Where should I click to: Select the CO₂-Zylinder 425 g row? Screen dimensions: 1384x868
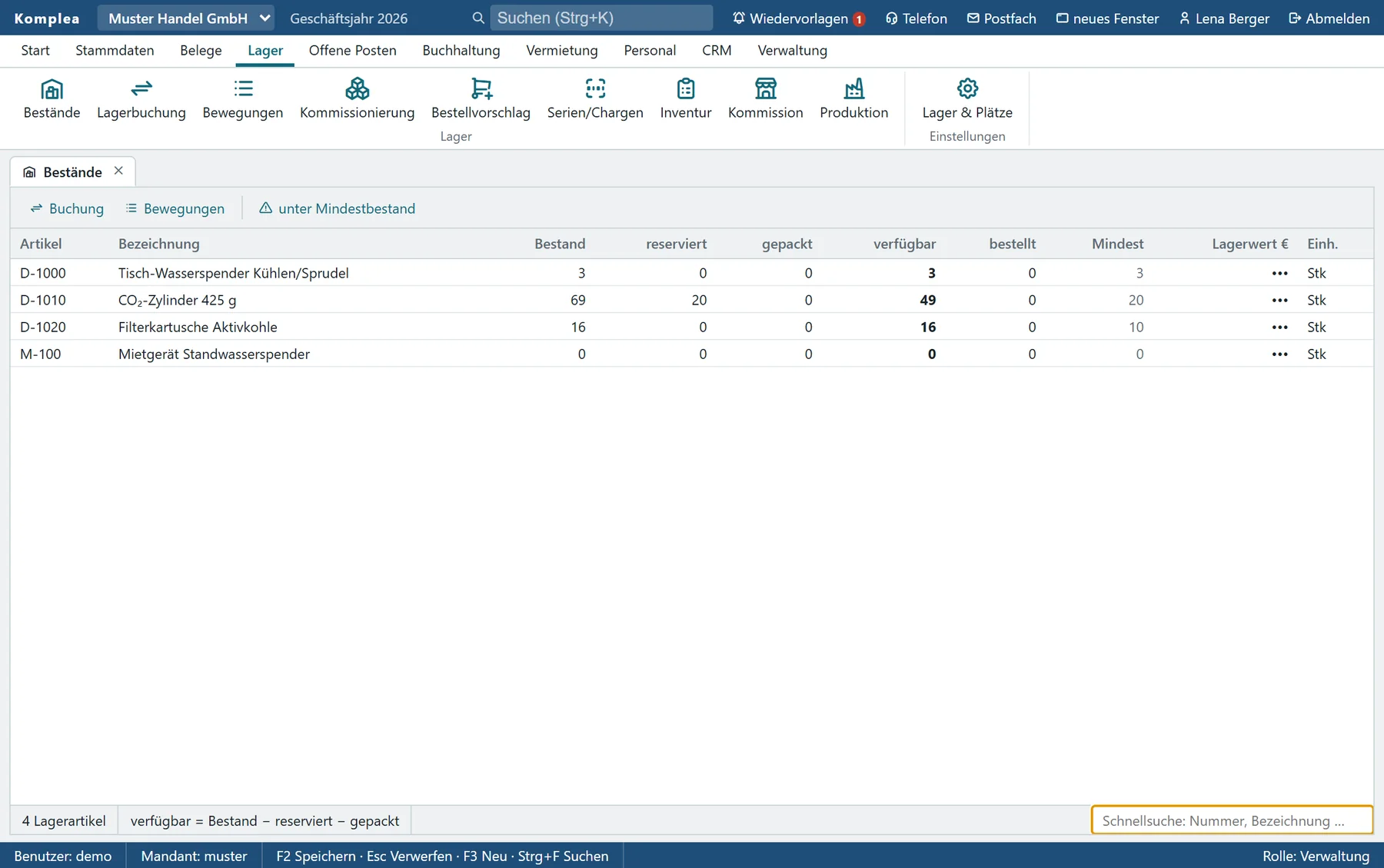[x=692, y=300]
